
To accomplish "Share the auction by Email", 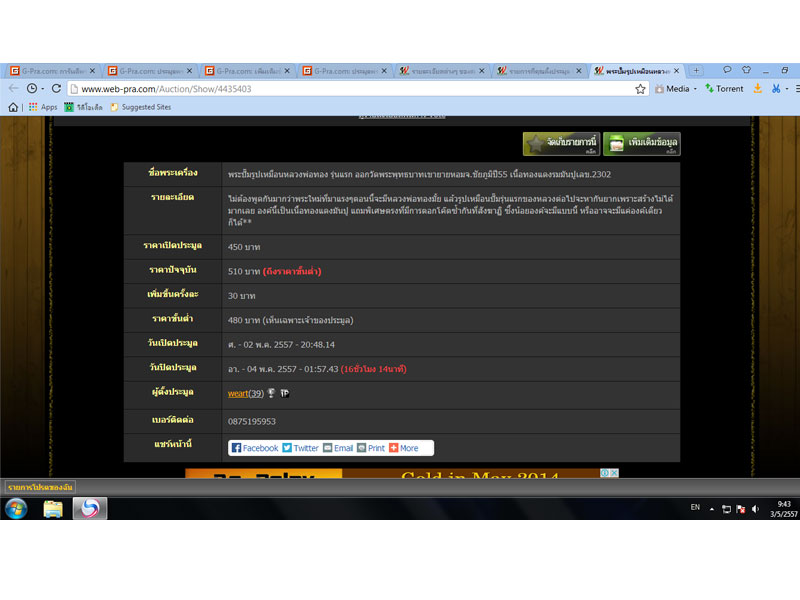I will coord(338,448).
